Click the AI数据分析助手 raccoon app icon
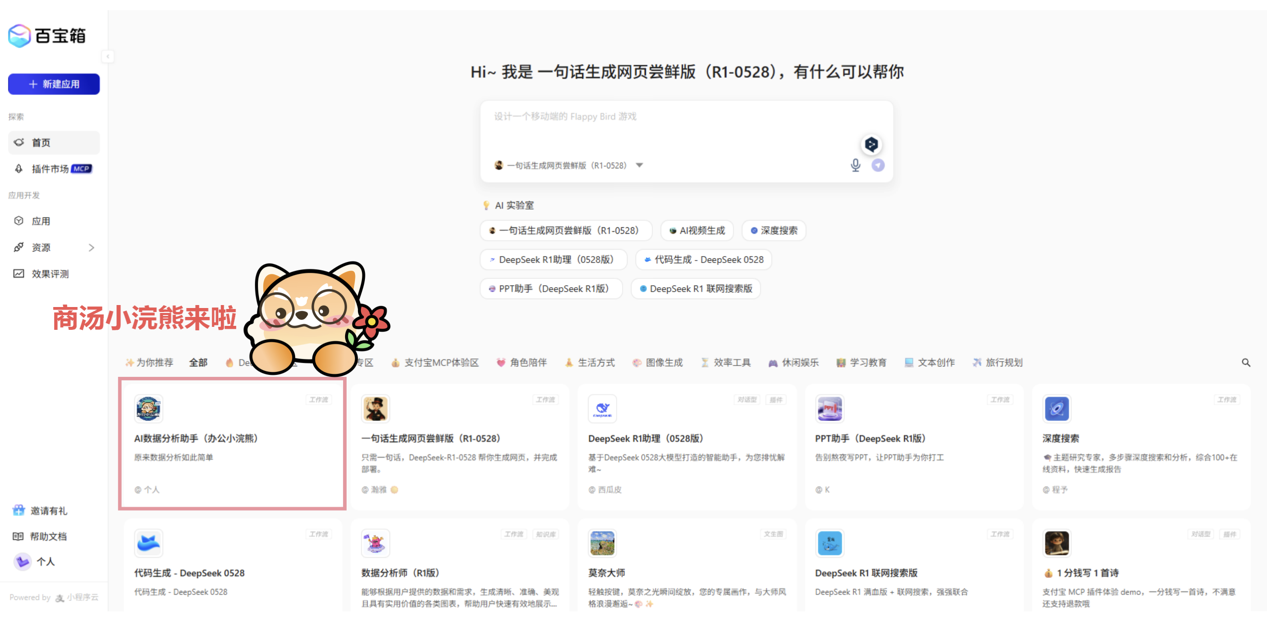 coord(148,408)
